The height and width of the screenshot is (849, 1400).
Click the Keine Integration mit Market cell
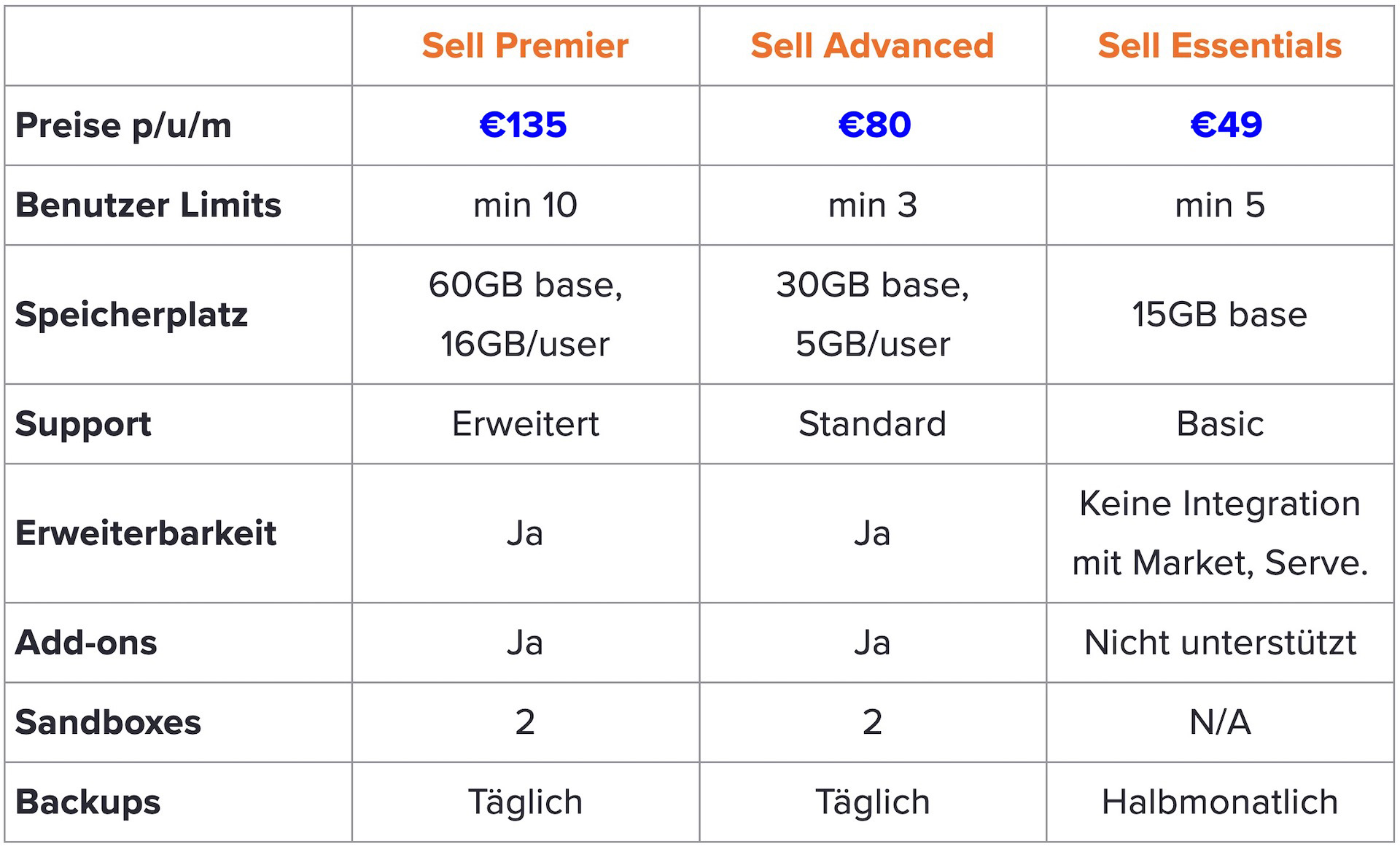point(1219,533)
